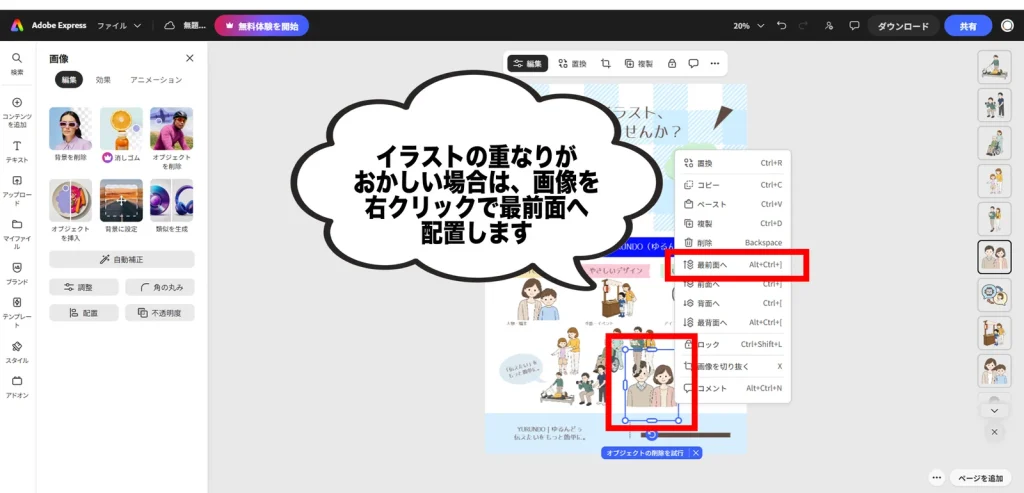Choose 画像を切り抜く in the context menu
1024x493 pixels.
[x=733, y=366]
